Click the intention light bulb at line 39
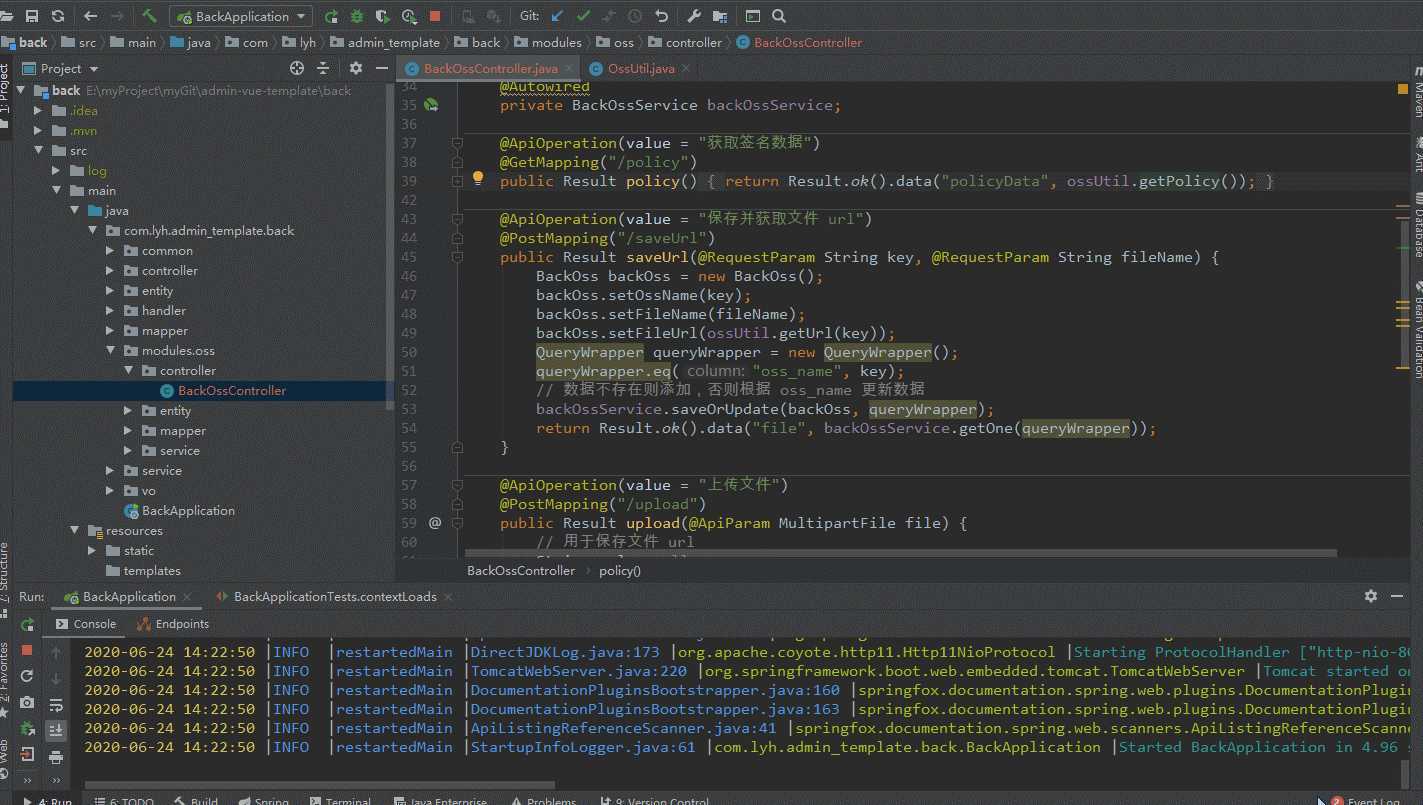The height and width of the screenshot is (805, 1423). pyautogui.click(x=478, y=179)
